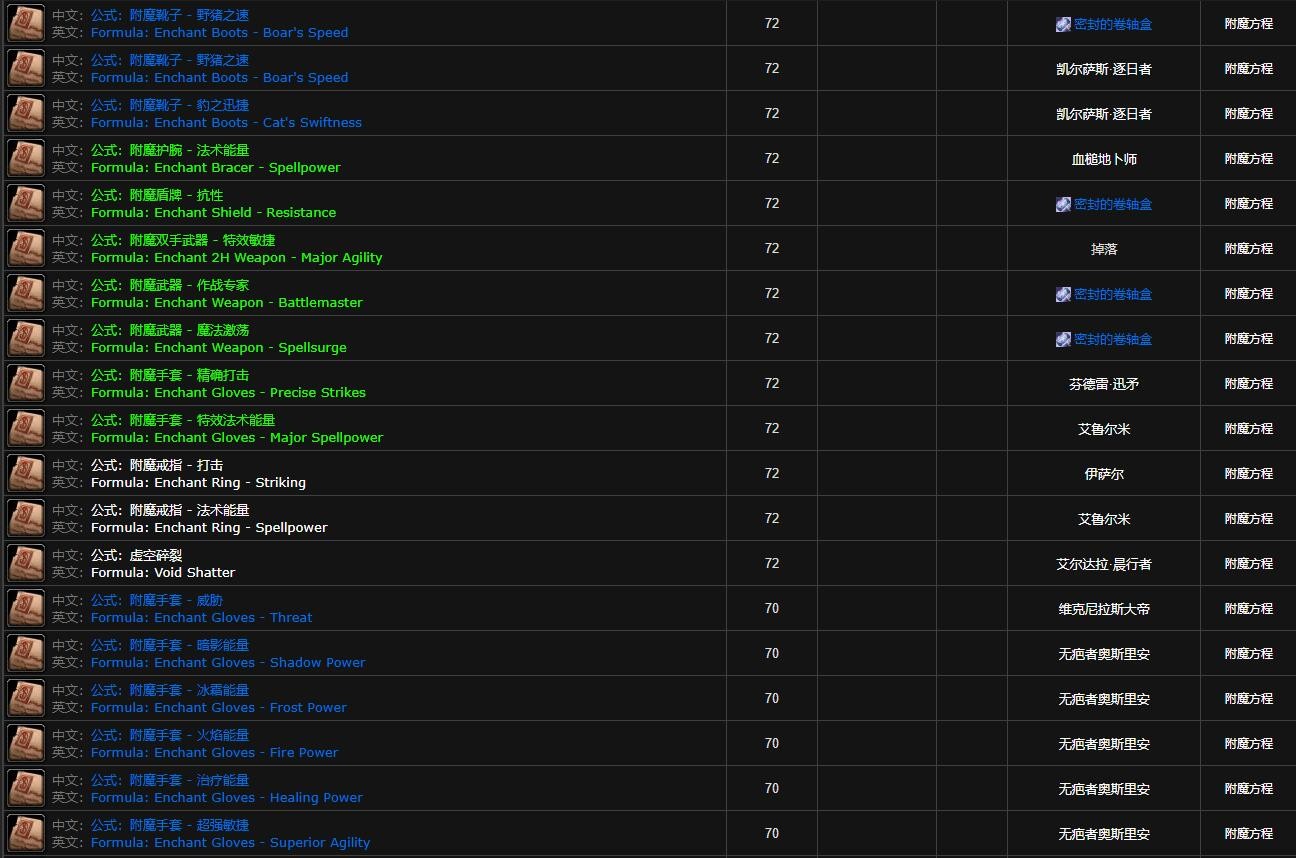Click the small box icon in the Spellsurge row
Screen dimensions: 1296x858
point(1063,339)
